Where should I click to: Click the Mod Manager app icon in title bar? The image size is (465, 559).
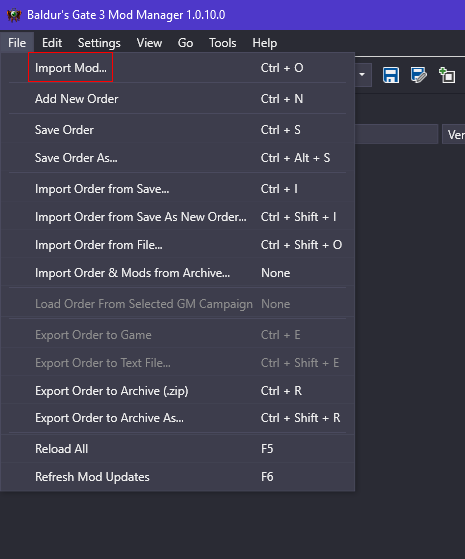coord(14,15)
